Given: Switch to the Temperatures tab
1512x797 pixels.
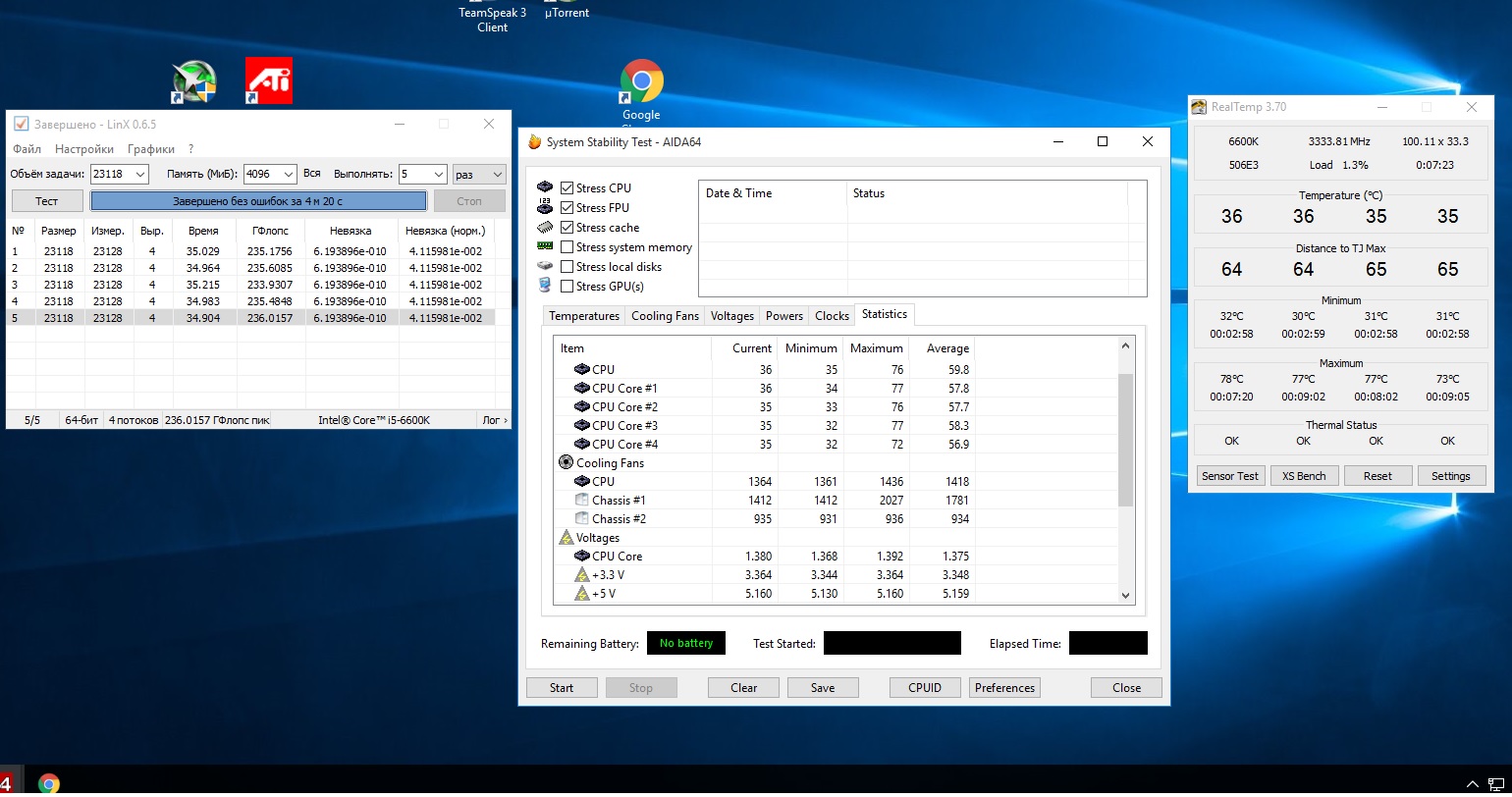Looking at the screenshot, I should click(584, 315).
